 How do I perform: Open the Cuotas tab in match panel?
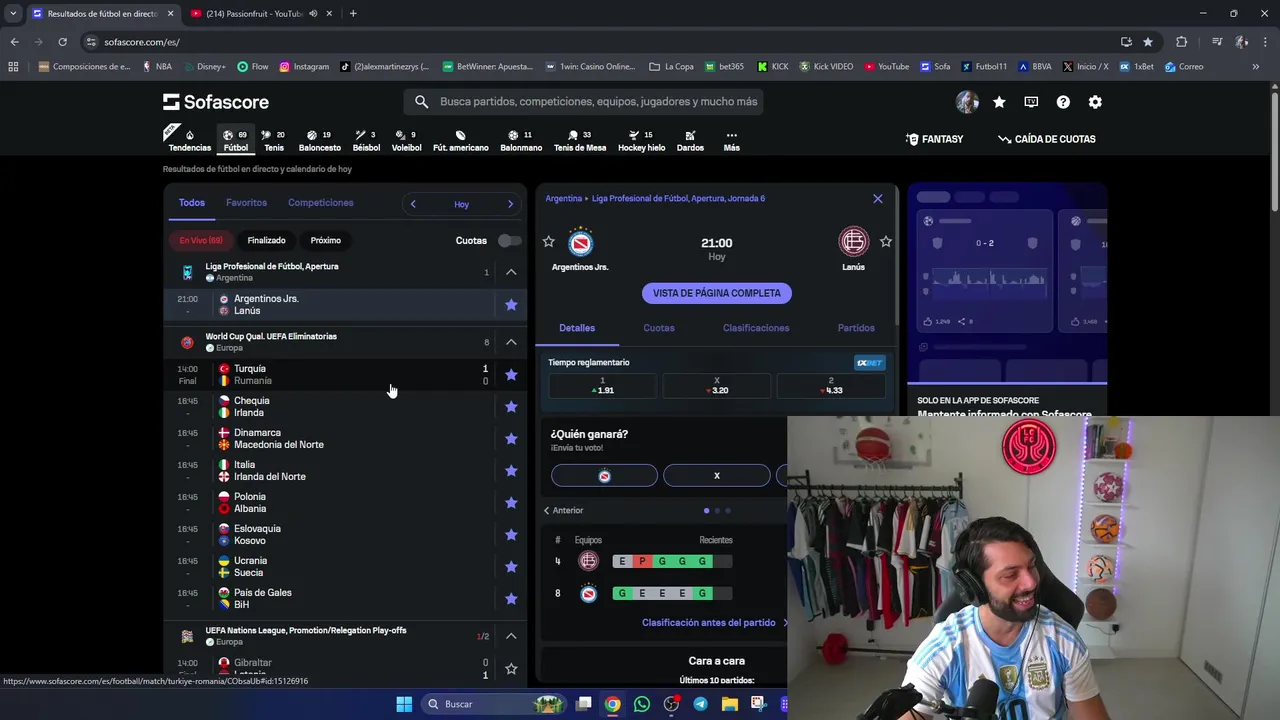[x=659, y=328]
